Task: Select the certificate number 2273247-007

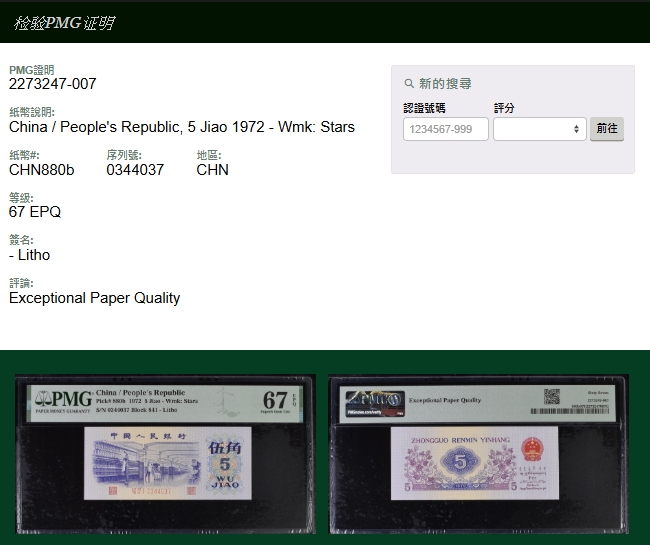Action: pos(53,84)
